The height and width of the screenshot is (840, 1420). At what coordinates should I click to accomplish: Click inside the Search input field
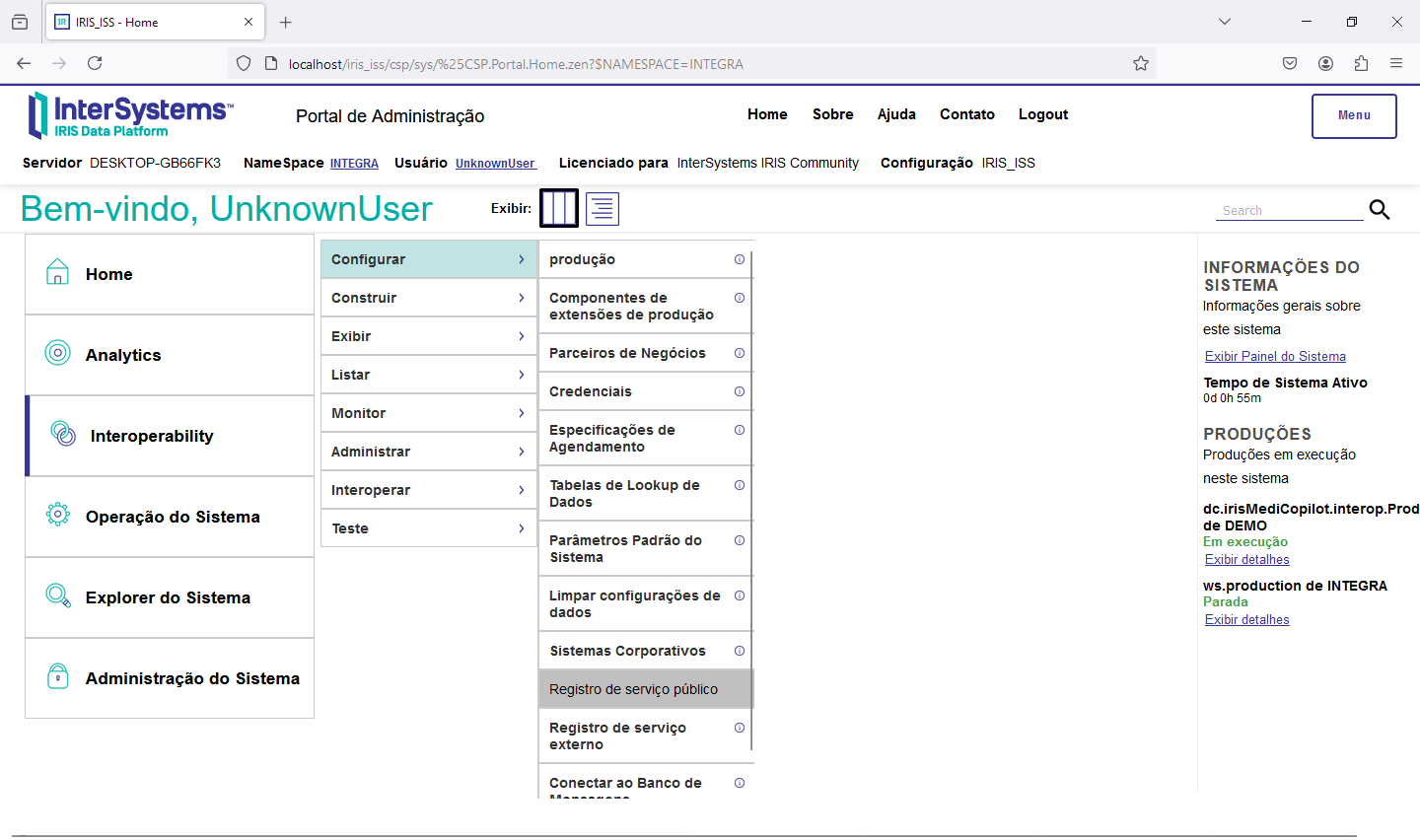[1288, 210]
